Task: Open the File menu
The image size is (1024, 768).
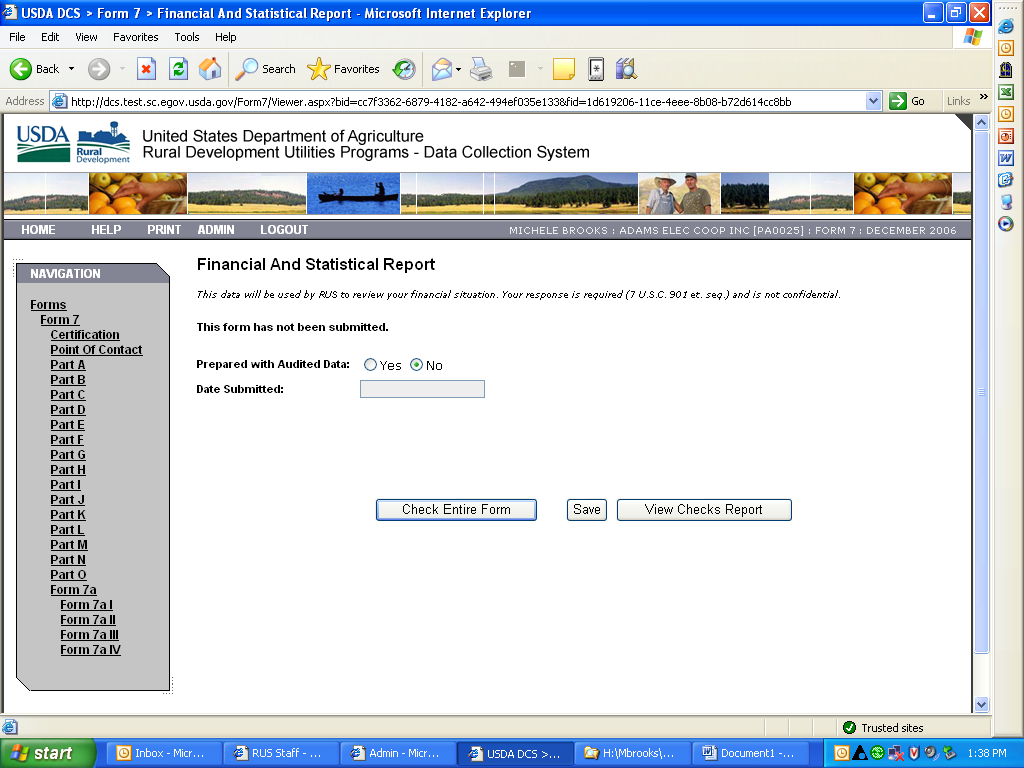Action: click(18, 37)
